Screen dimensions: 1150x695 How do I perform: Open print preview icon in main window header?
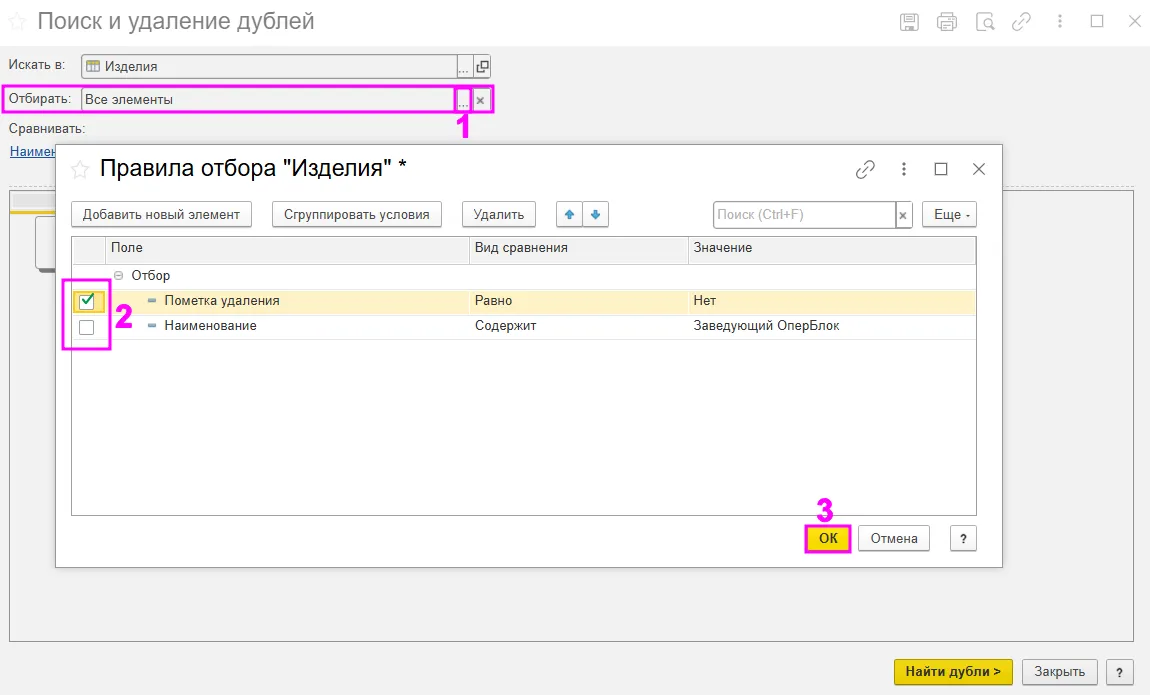click(985, 22)
